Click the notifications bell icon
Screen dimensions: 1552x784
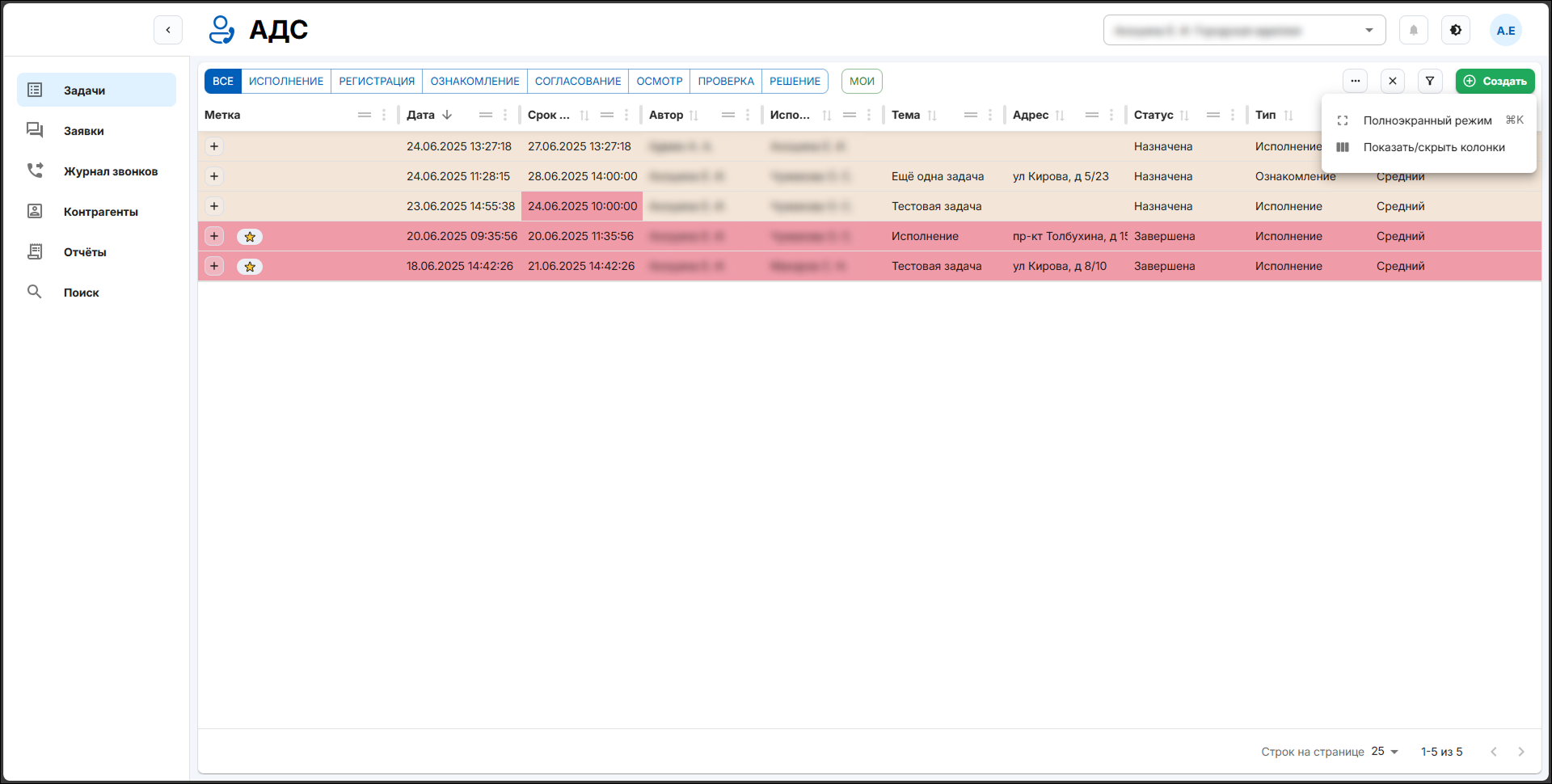pos(1413,31)
